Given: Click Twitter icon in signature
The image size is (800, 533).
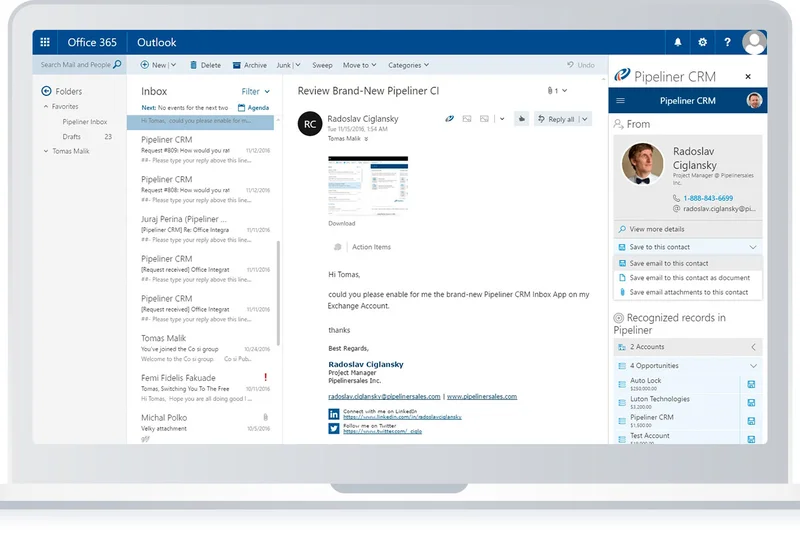Looking at the screenshot, I should 334,428.
